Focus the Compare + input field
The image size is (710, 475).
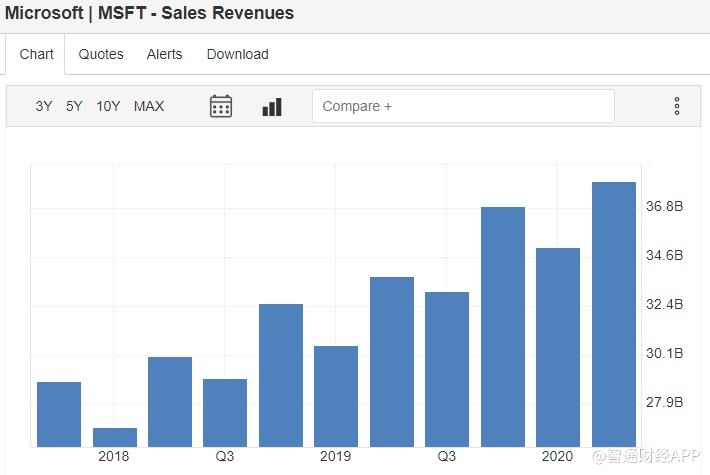(463, 106)
